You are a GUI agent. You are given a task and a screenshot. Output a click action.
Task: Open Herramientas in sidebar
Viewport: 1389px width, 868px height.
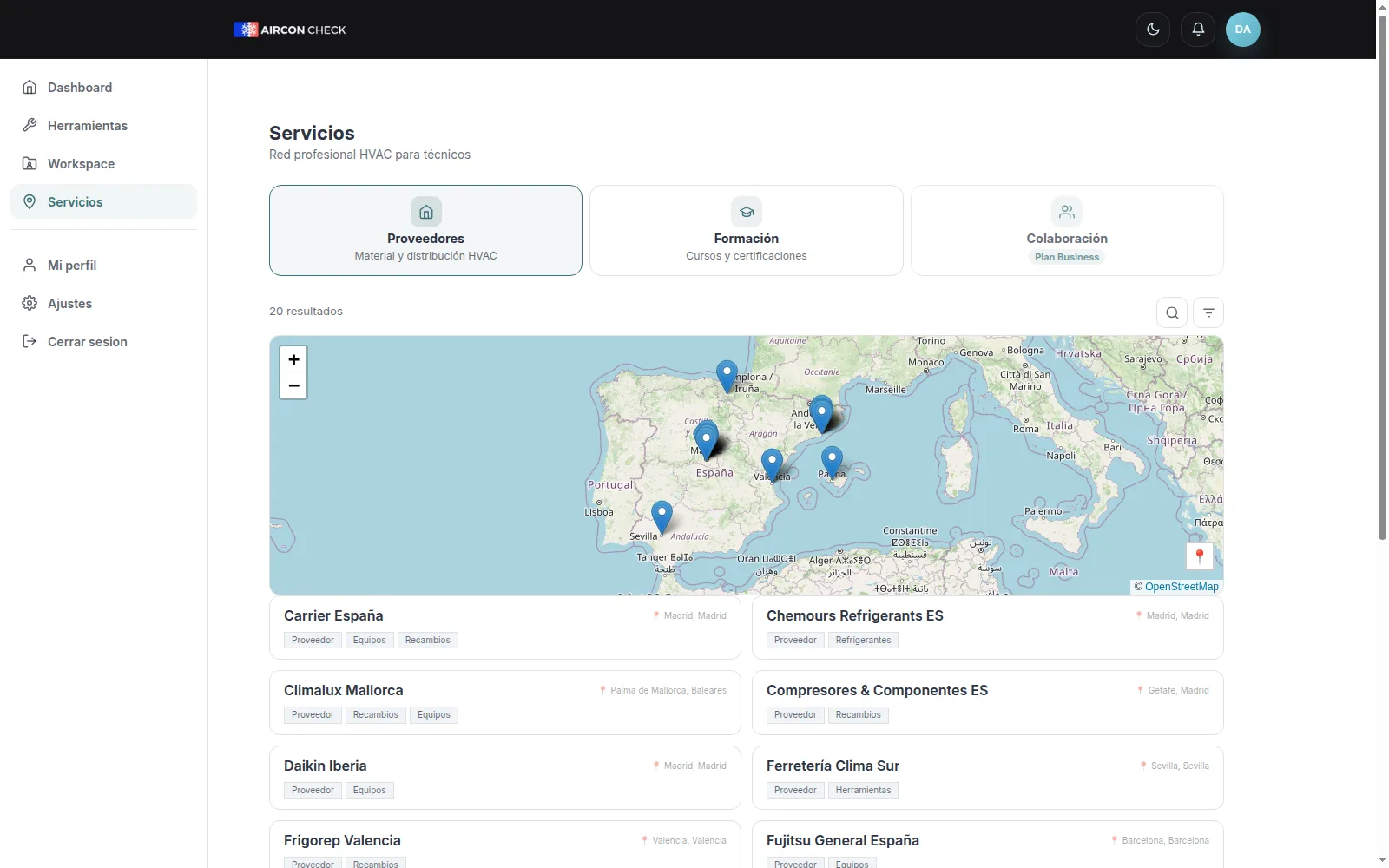point(103,125)
